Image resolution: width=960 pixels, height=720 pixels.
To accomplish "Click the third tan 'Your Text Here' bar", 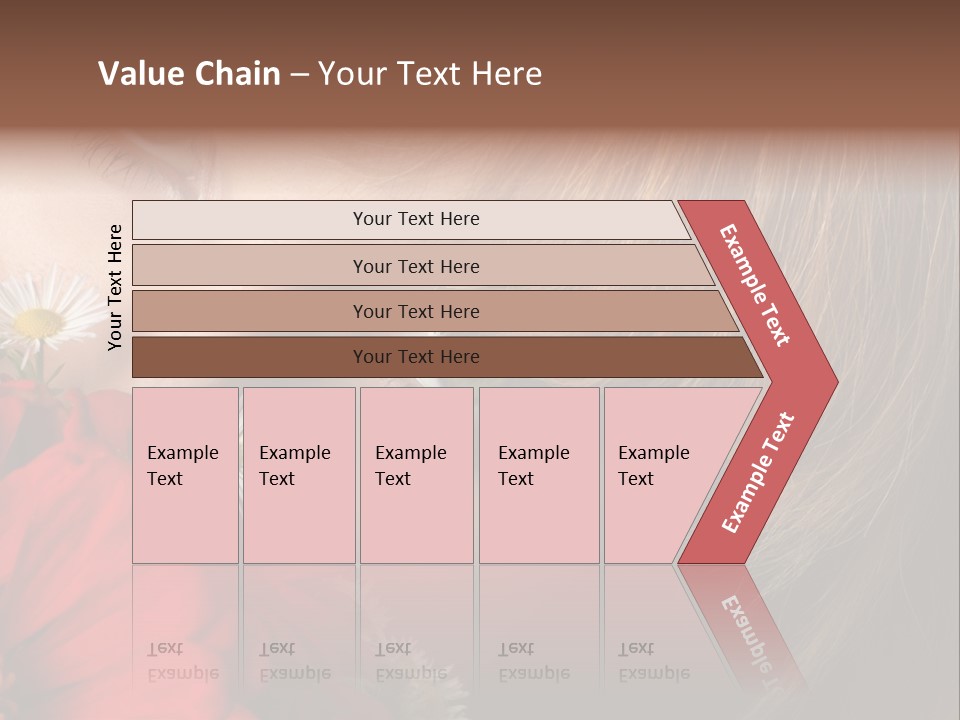I will tap(435, 311).
